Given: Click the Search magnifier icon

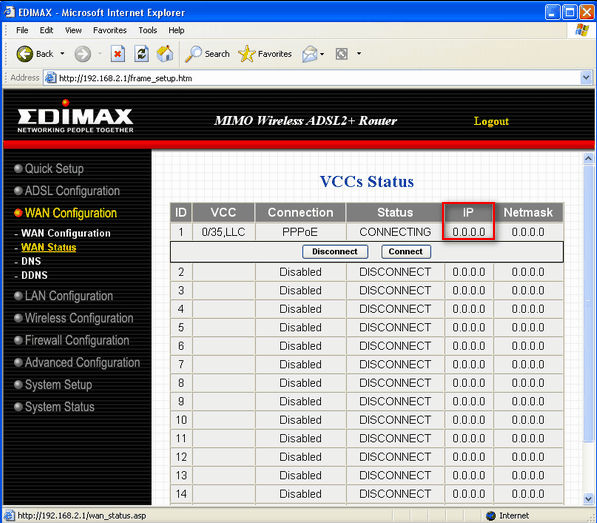Looking at the screenshot, I should point(193,54).
